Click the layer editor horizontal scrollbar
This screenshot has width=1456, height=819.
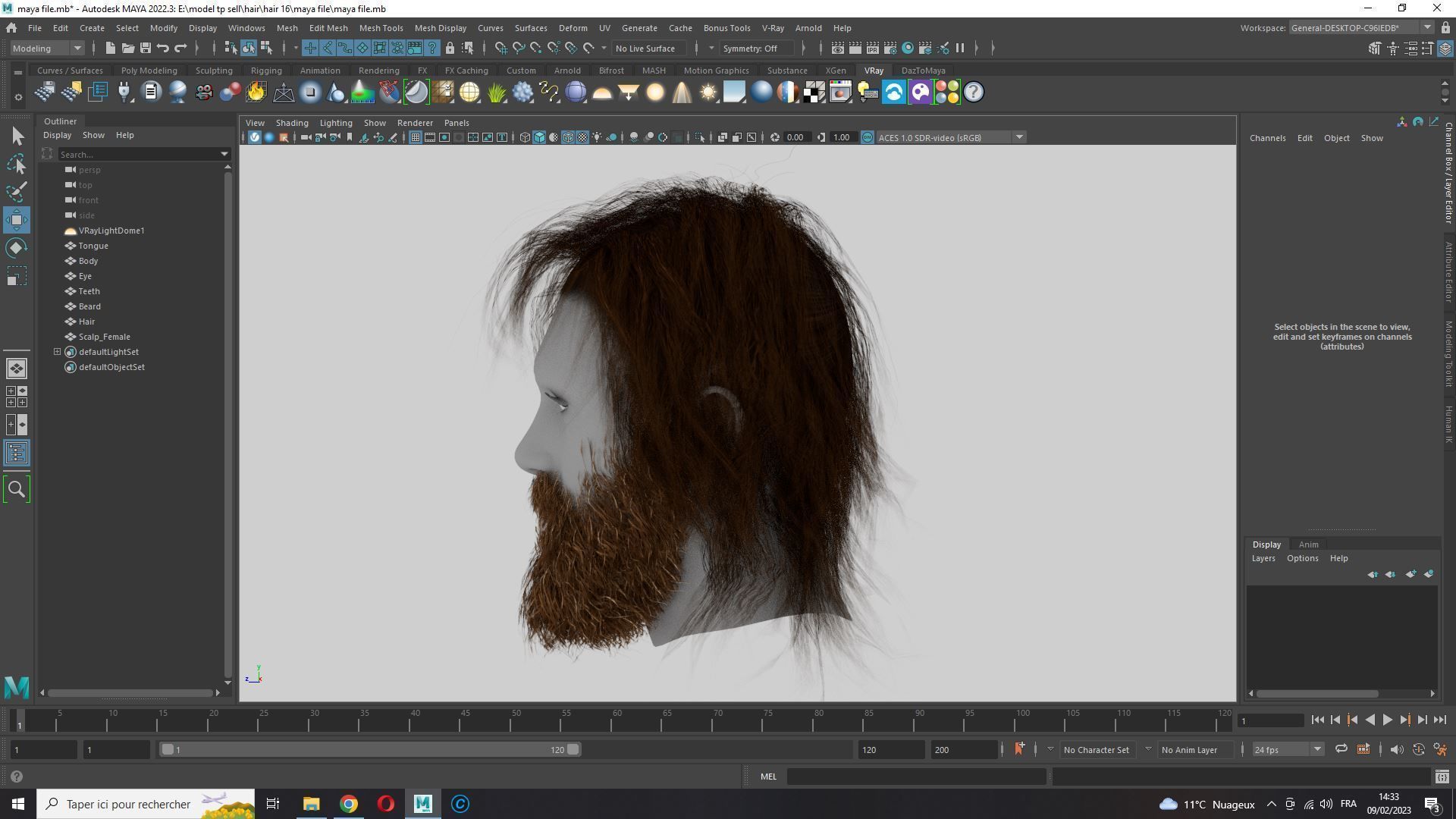pos(1317,694)
